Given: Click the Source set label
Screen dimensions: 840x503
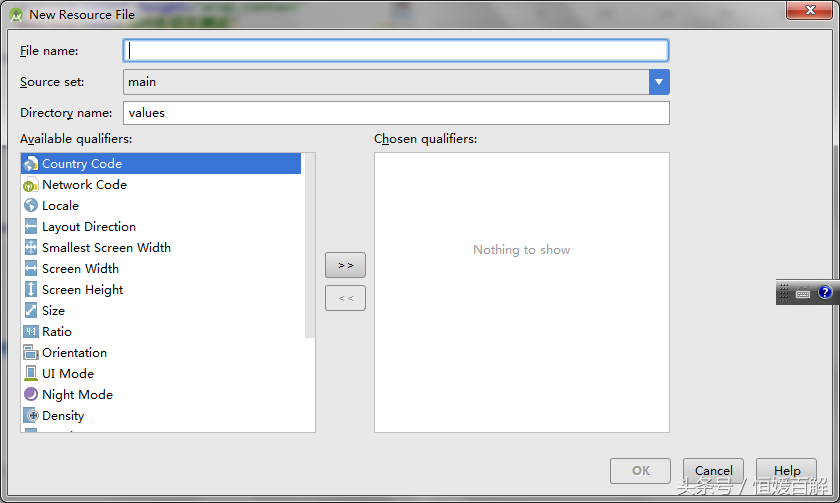Looking at the screenshot, I should pos(52,82).
